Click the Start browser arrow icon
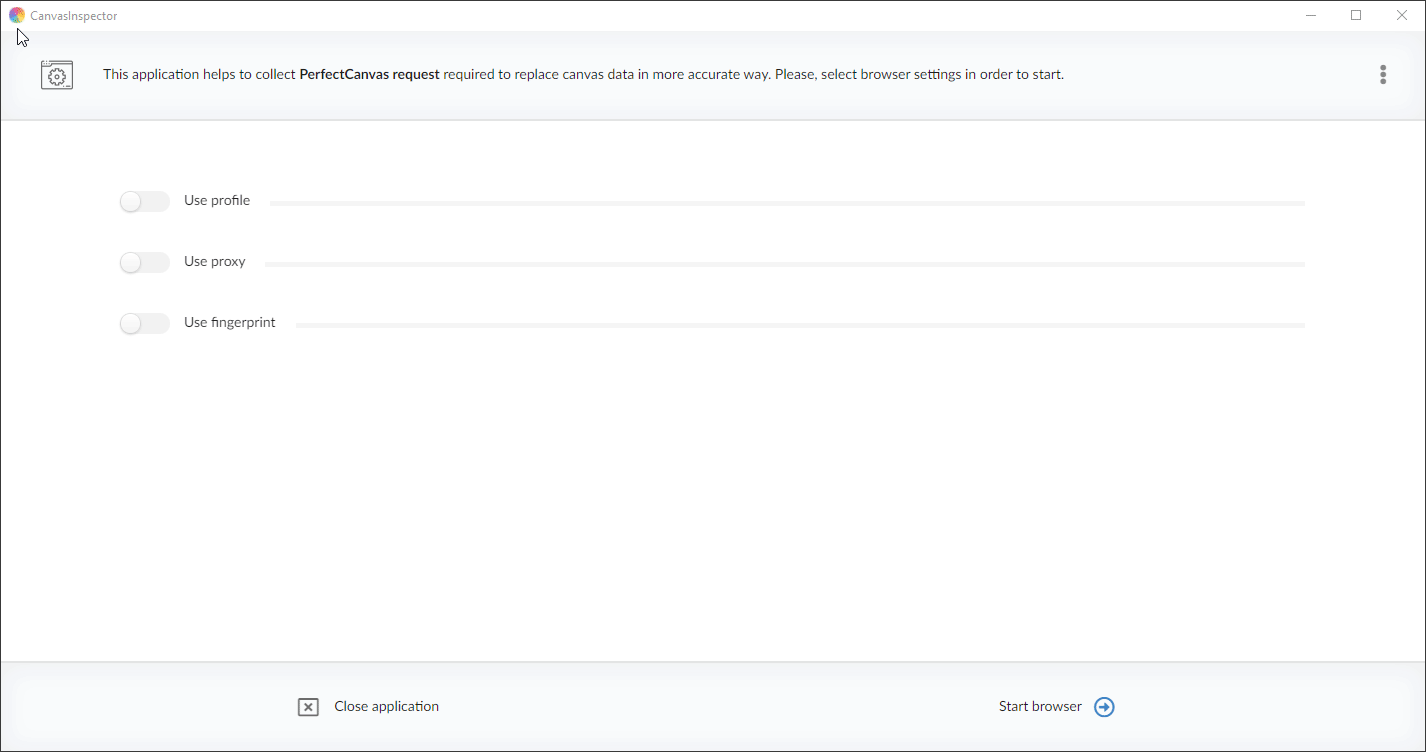Image resolution: width=1426 pixels, height=752 pixels. point(1104,707)
